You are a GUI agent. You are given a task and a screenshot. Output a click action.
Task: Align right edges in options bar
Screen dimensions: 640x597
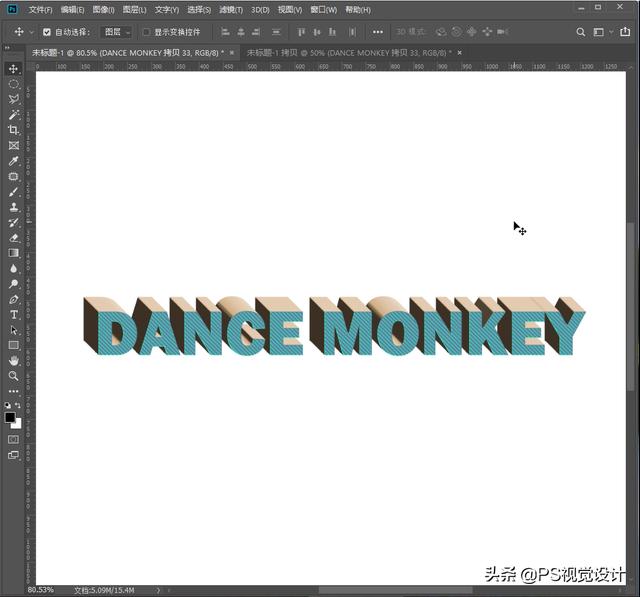[x=256, y=32]
